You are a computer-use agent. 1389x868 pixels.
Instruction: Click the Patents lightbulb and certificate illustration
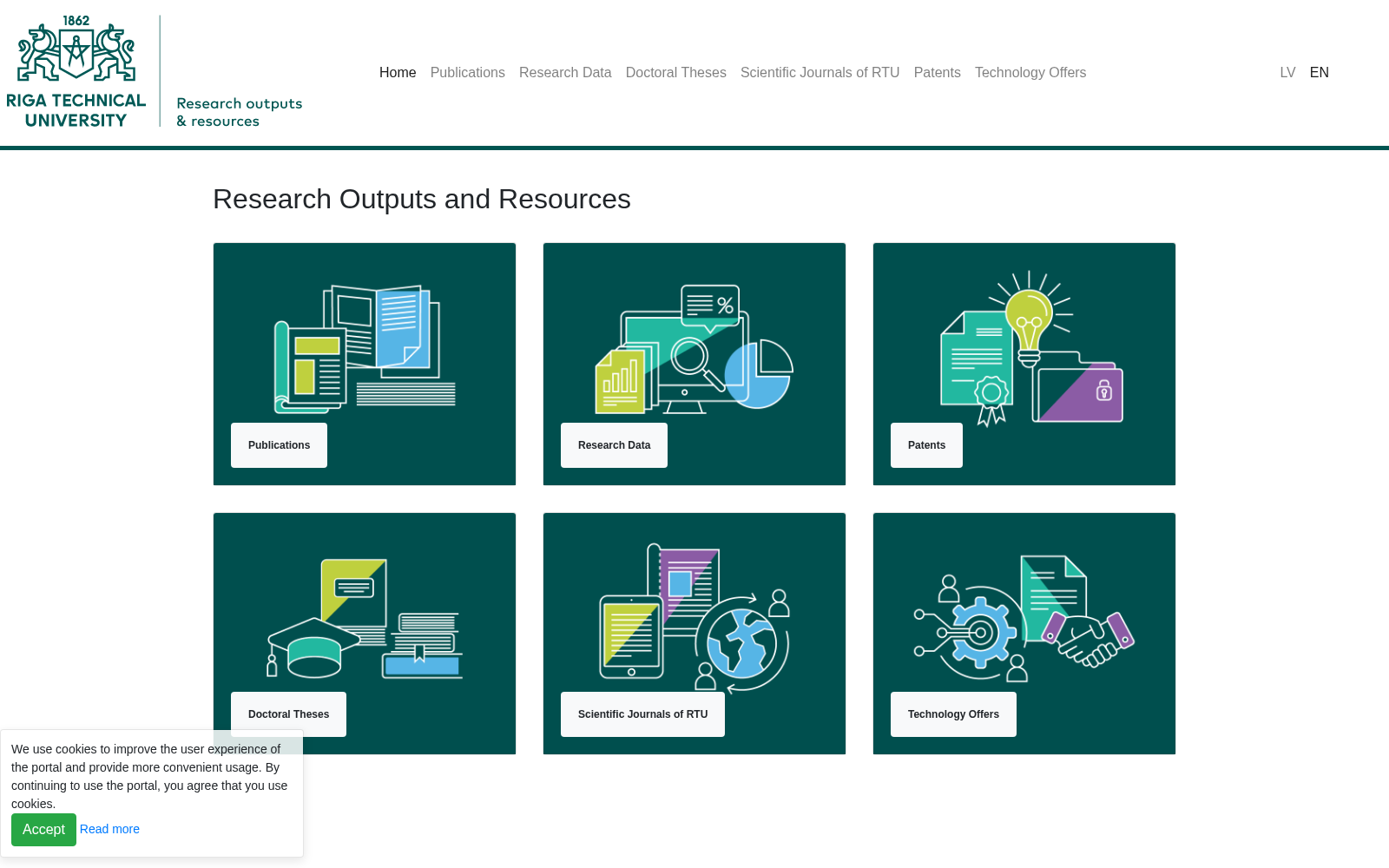1031,349
